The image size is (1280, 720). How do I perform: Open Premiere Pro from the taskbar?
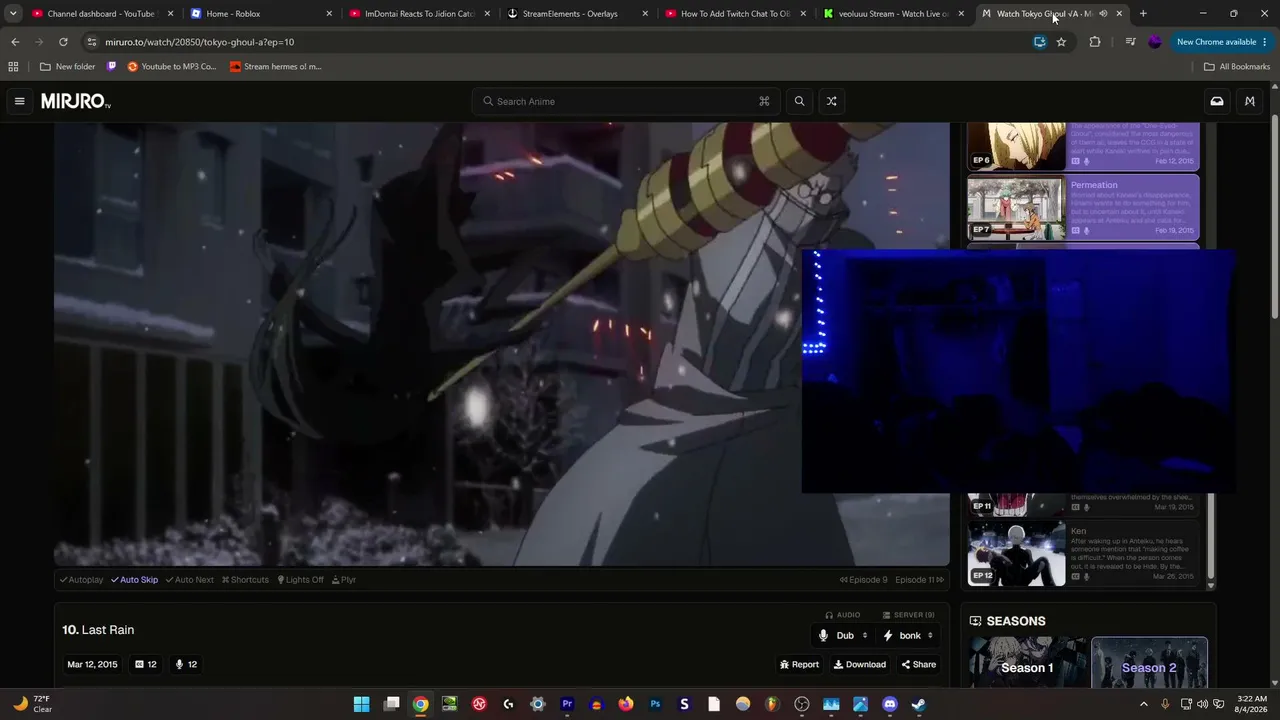567,704
